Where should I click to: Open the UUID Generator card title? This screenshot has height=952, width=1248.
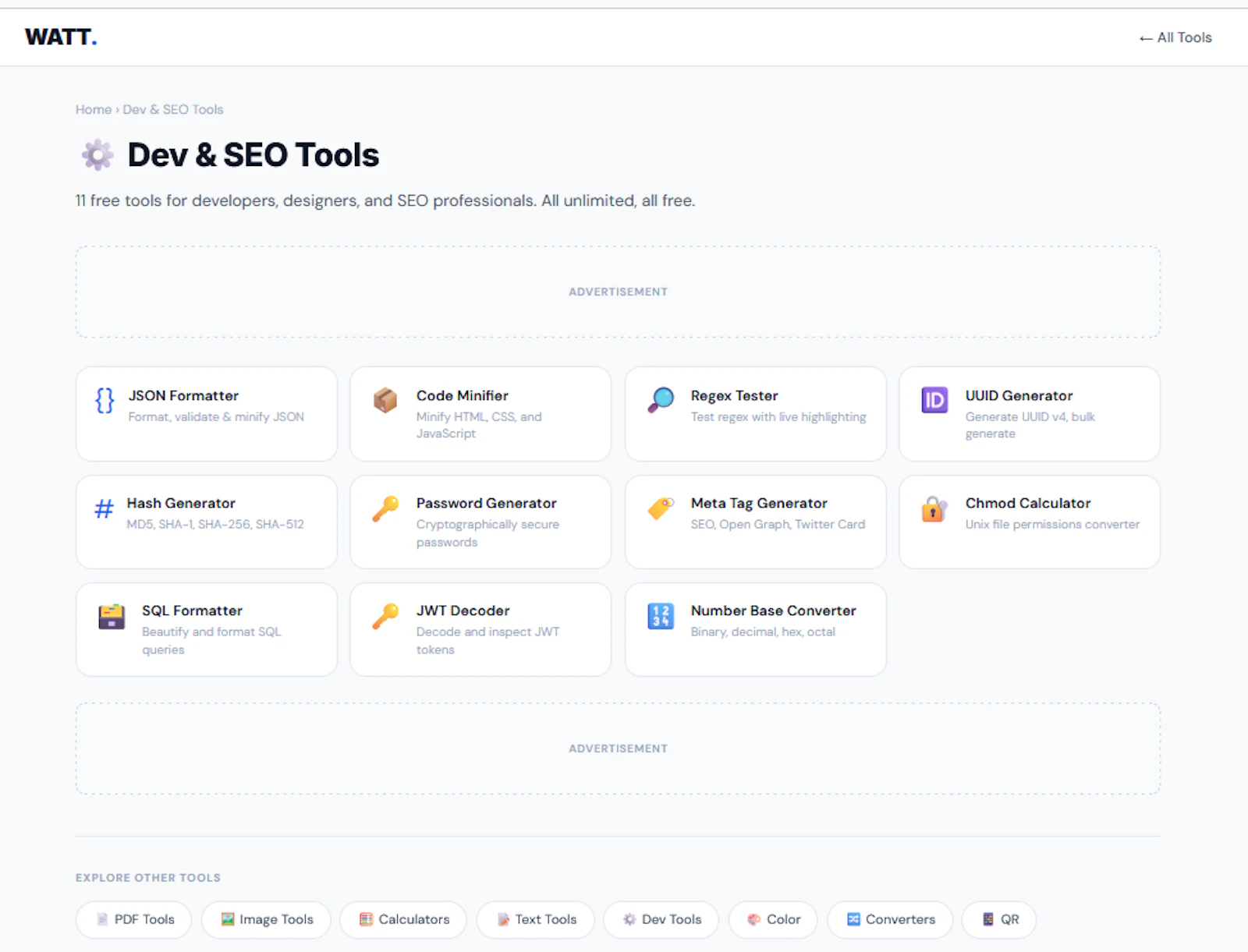coord(1019,395)
